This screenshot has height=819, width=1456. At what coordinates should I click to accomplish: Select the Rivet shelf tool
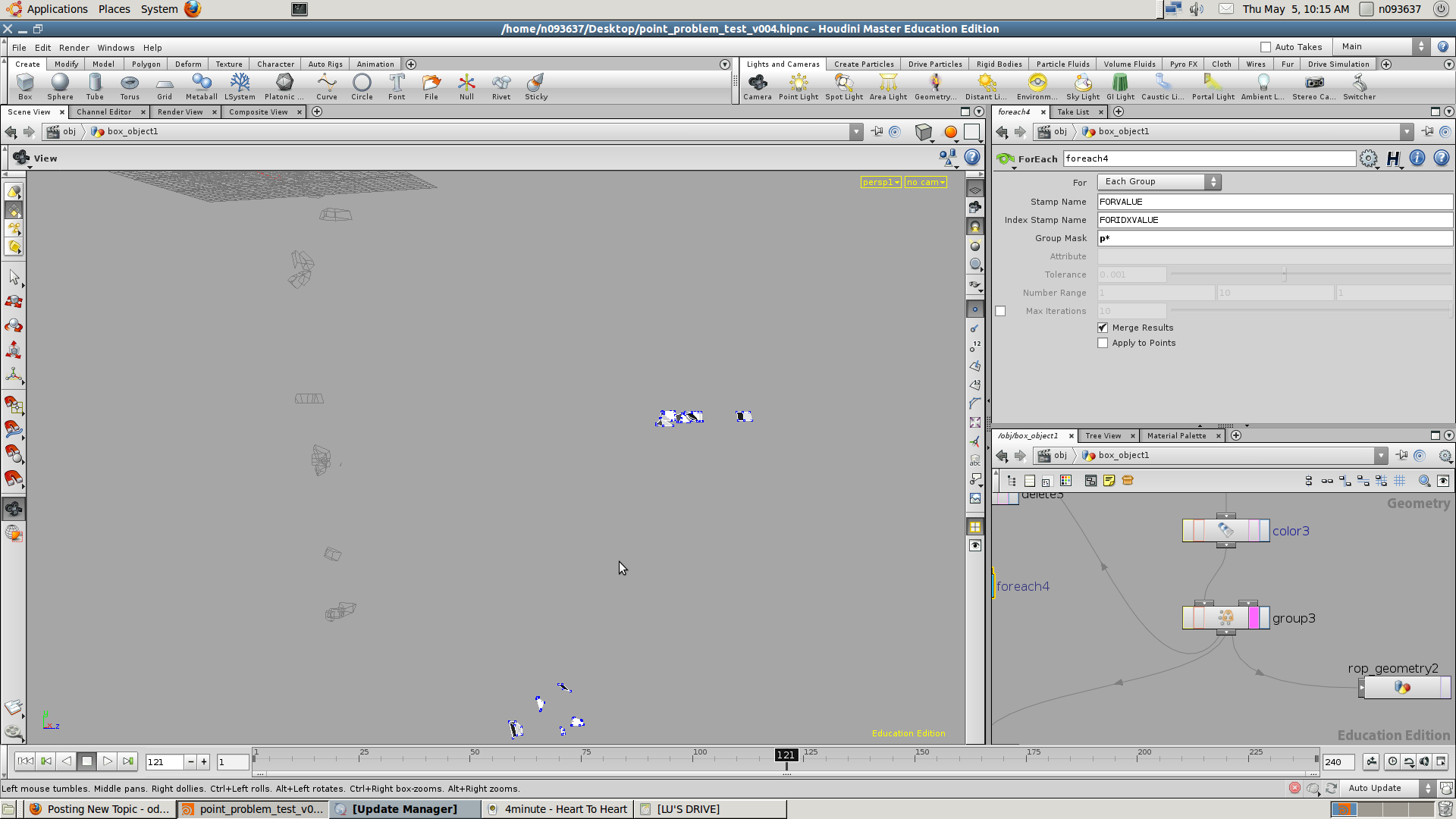501,86
